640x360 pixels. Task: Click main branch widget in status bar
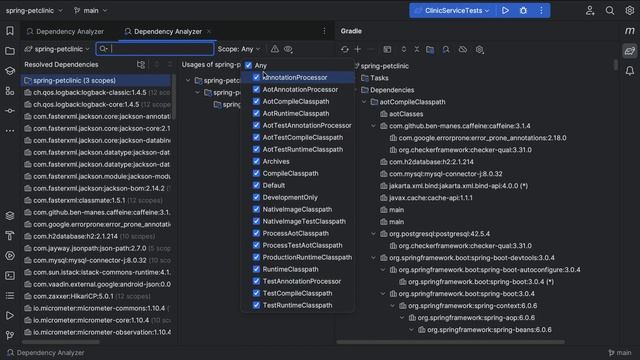pyautogui.click(x=620, y=353)
